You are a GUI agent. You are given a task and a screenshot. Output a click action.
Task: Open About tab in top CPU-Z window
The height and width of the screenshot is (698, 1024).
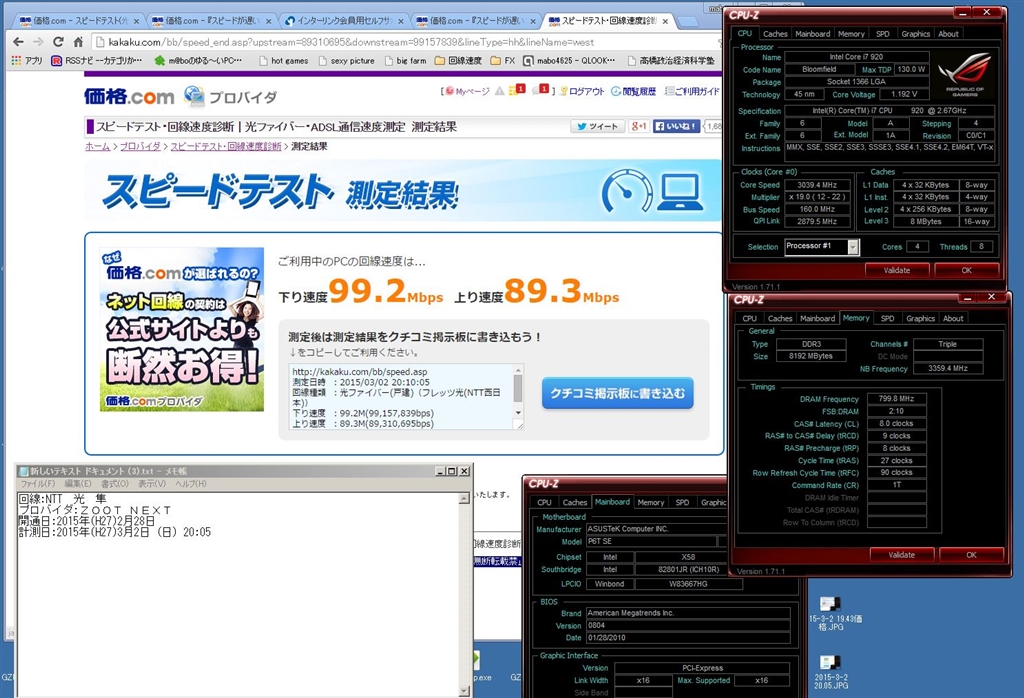click(x=948, y=34)
